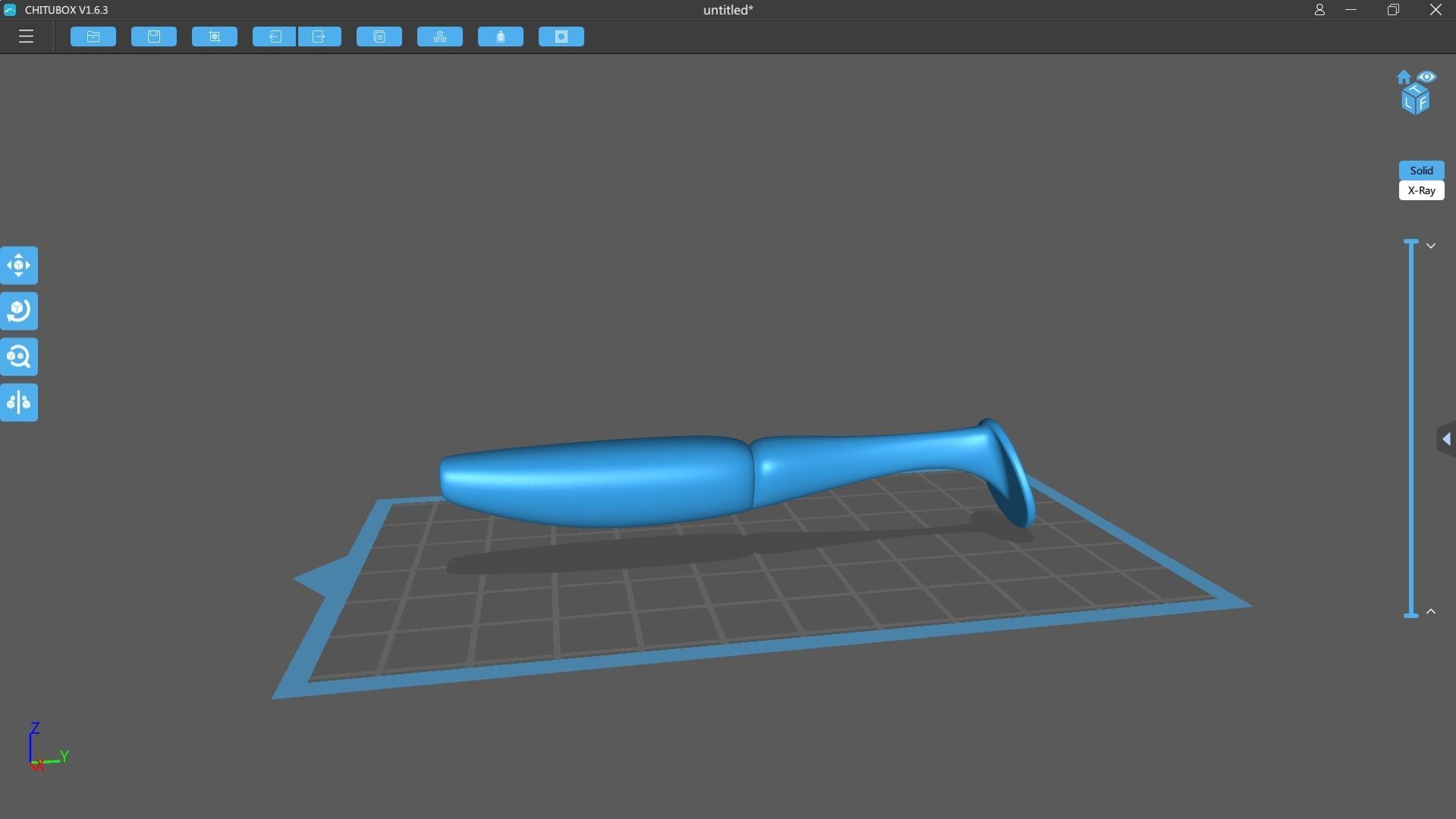1456x819 pixels.
Task: Reset view with the home icon
Action: click(x=1404, y=77)
